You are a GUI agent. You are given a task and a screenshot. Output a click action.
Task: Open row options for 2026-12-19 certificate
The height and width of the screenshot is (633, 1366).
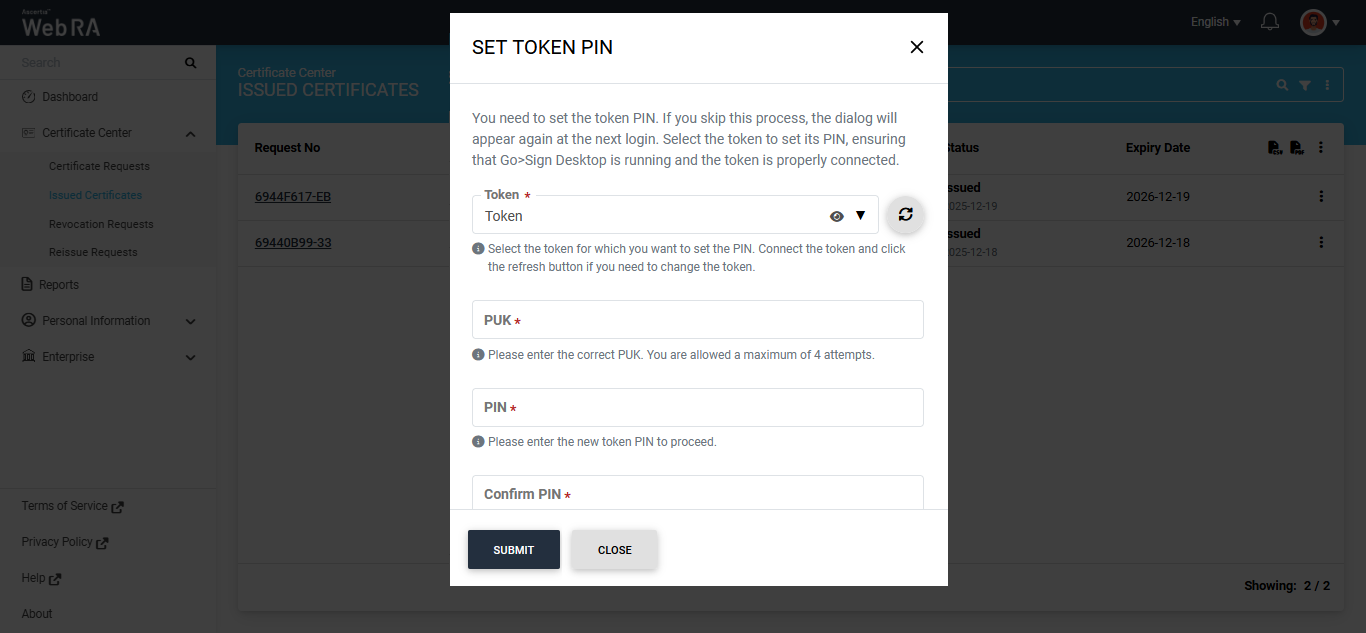[x=1321, y=197]
